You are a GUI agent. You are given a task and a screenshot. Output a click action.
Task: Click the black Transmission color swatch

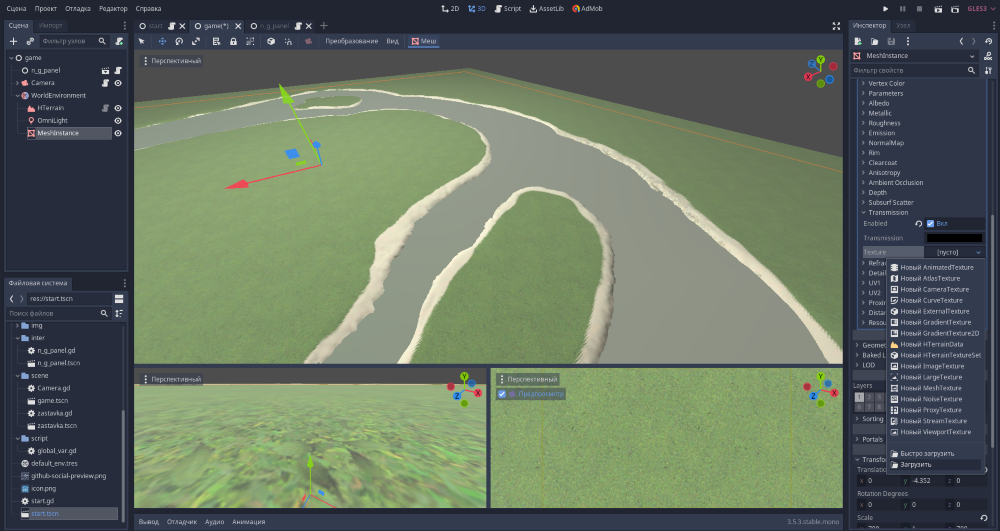(954, 238)
